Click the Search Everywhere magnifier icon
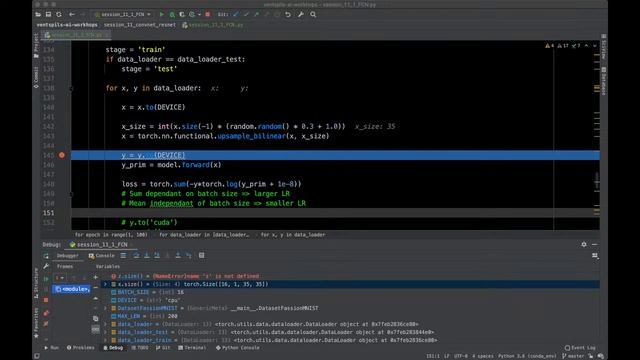This screenshot has height=360, width=640. 313,14
